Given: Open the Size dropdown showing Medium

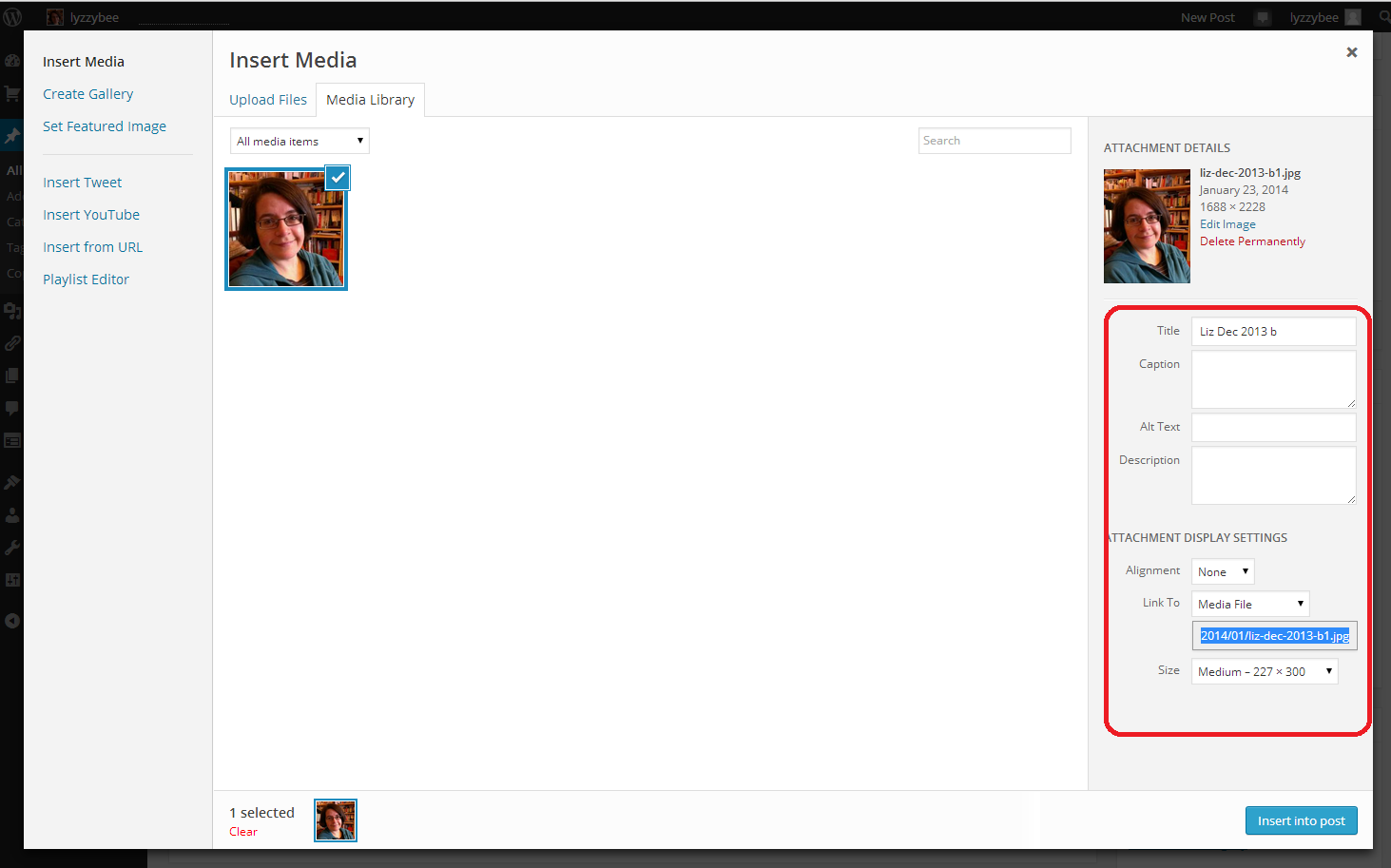Looking at the screenshot, I should point(1265,671).
